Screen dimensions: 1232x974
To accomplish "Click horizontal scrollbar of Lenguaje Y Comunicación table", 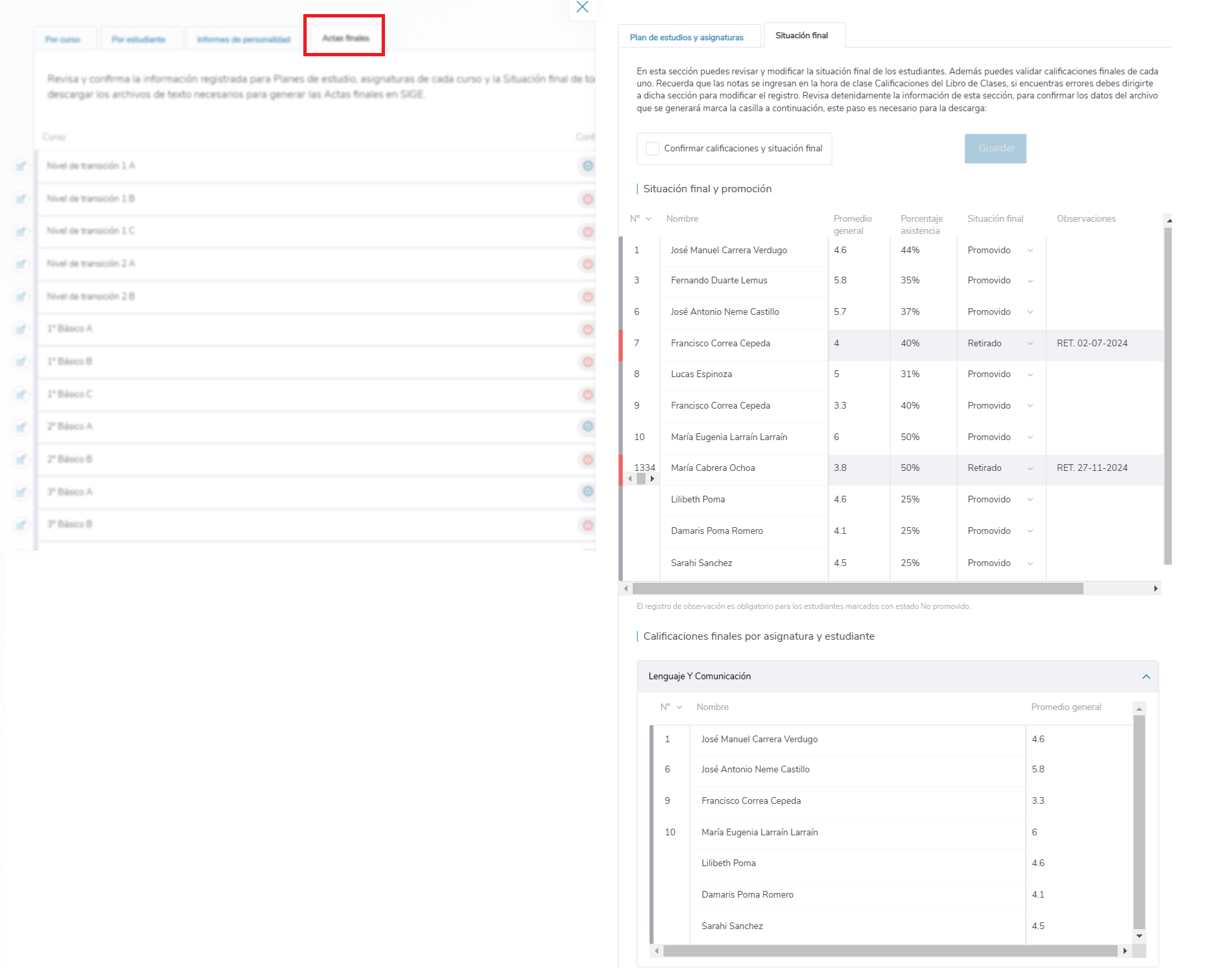I will pyautogui.click(x=890, y=951).
